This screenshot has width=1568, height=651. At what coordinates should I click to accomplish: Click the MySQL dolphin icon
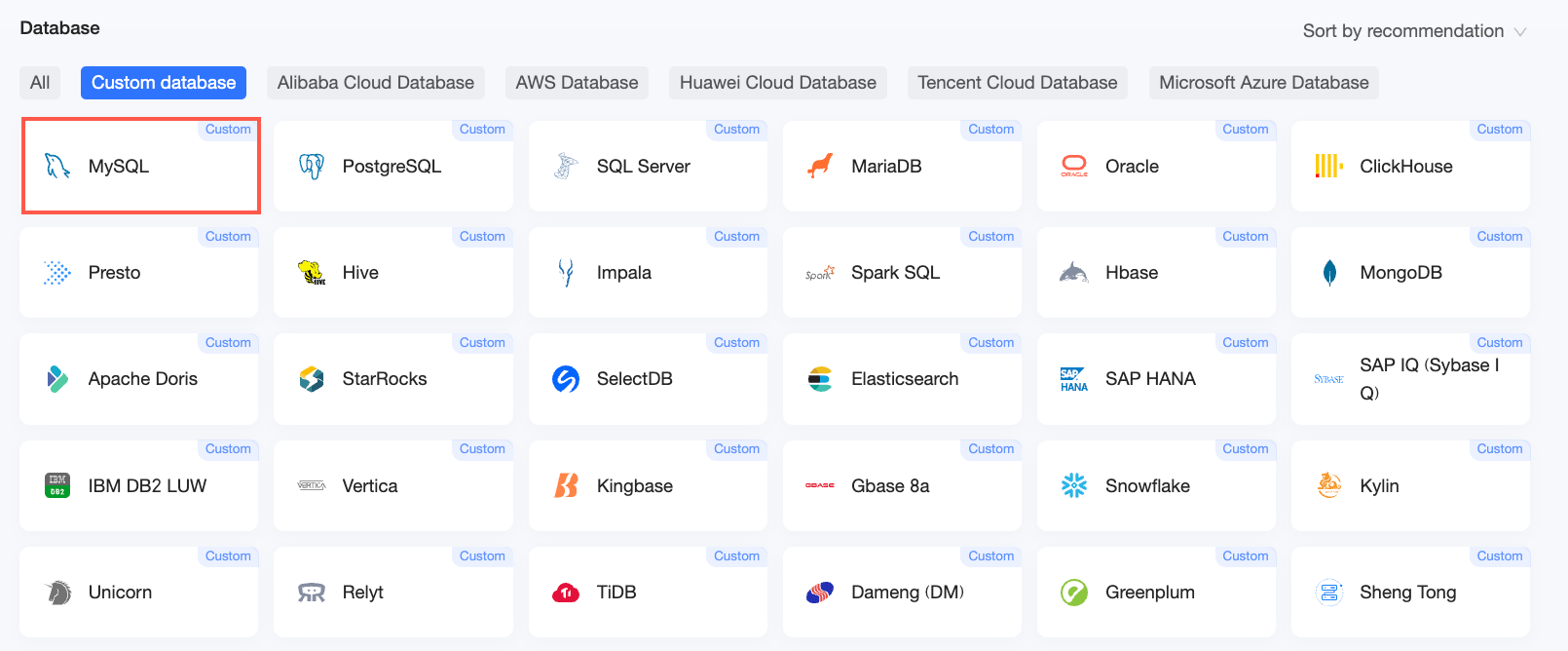57,167
